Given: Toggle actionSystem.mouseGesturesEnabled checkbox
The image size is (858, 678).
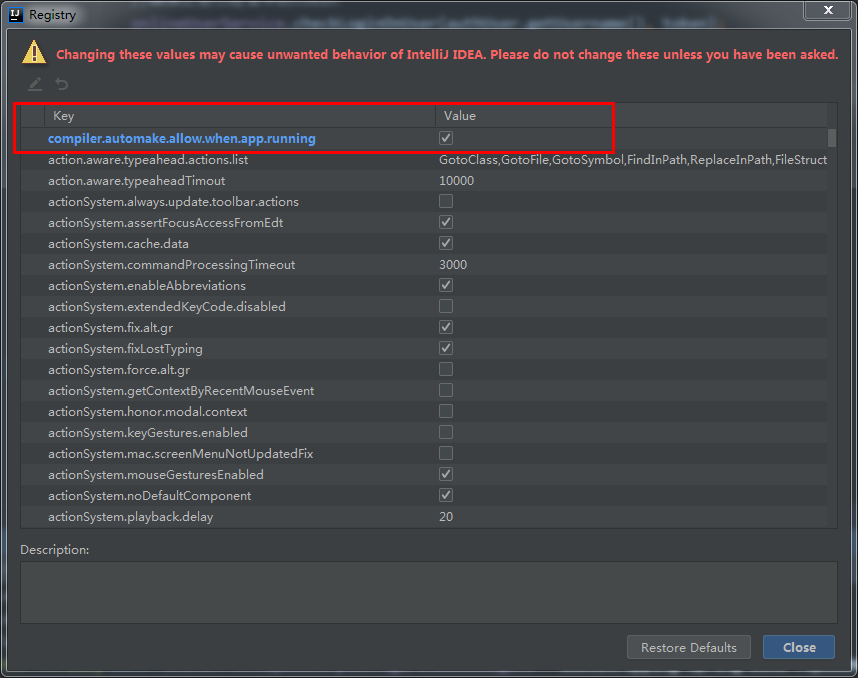Looking at the screenshot, I should click(446, 474).
